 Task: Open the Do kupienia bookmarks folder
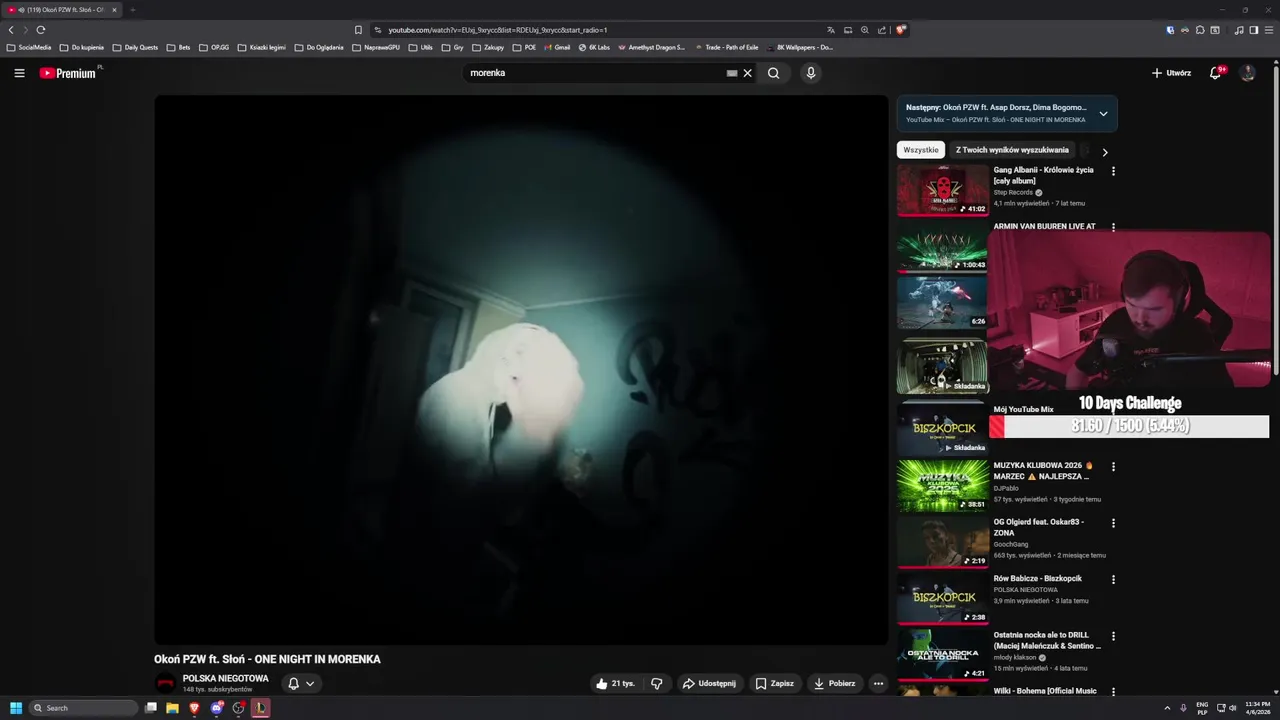point(82,47)
